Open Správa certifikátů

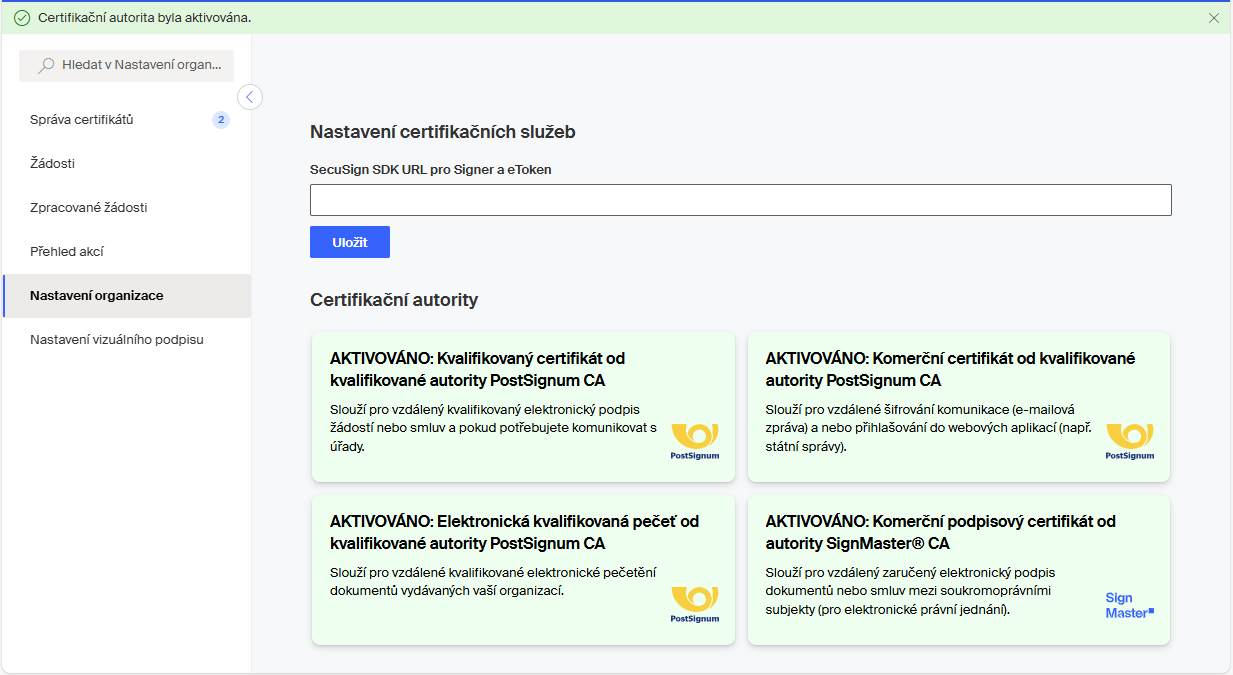click(127, 120)
